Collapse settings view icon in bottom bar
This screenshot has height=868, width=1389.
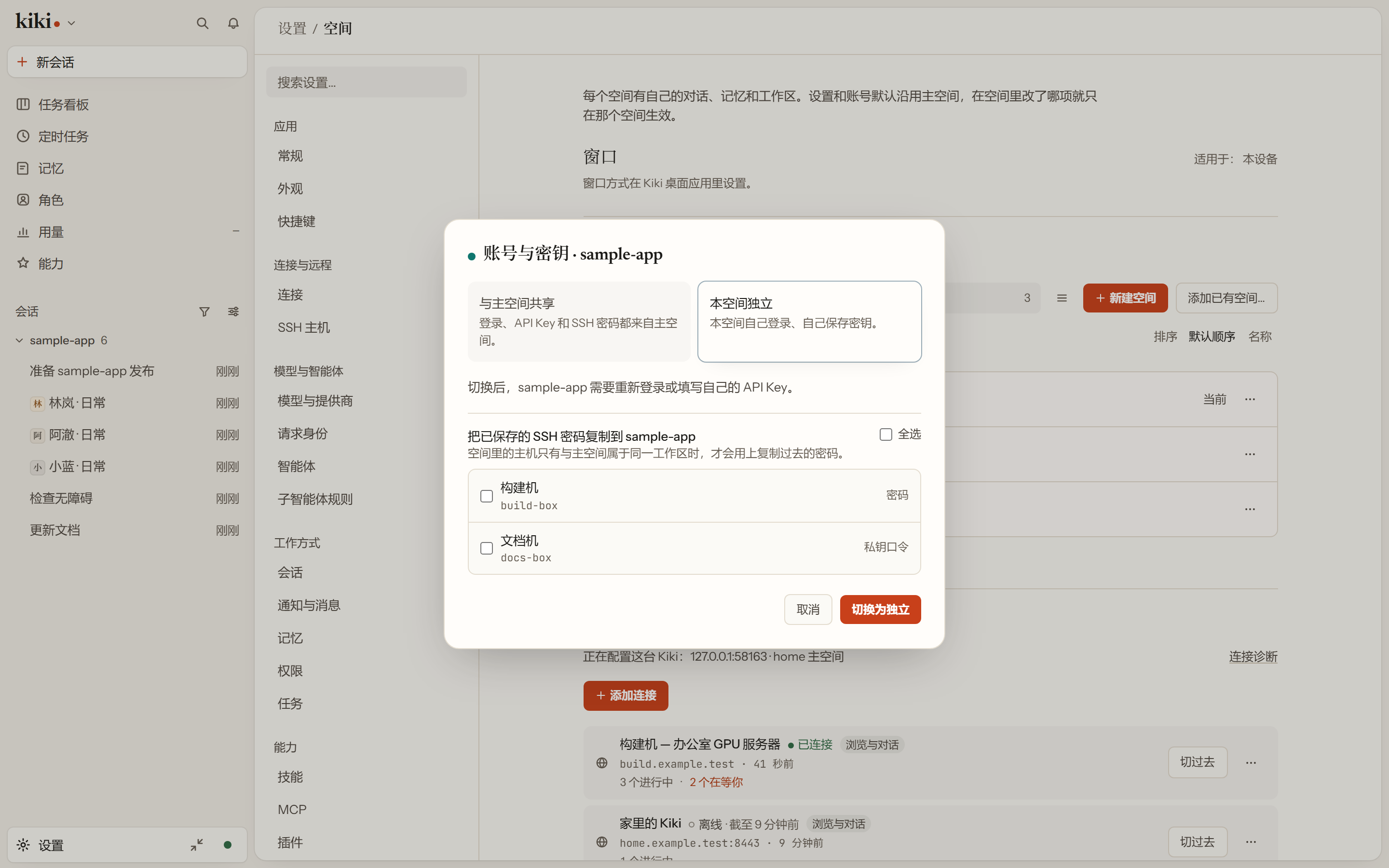click(197, 844)
